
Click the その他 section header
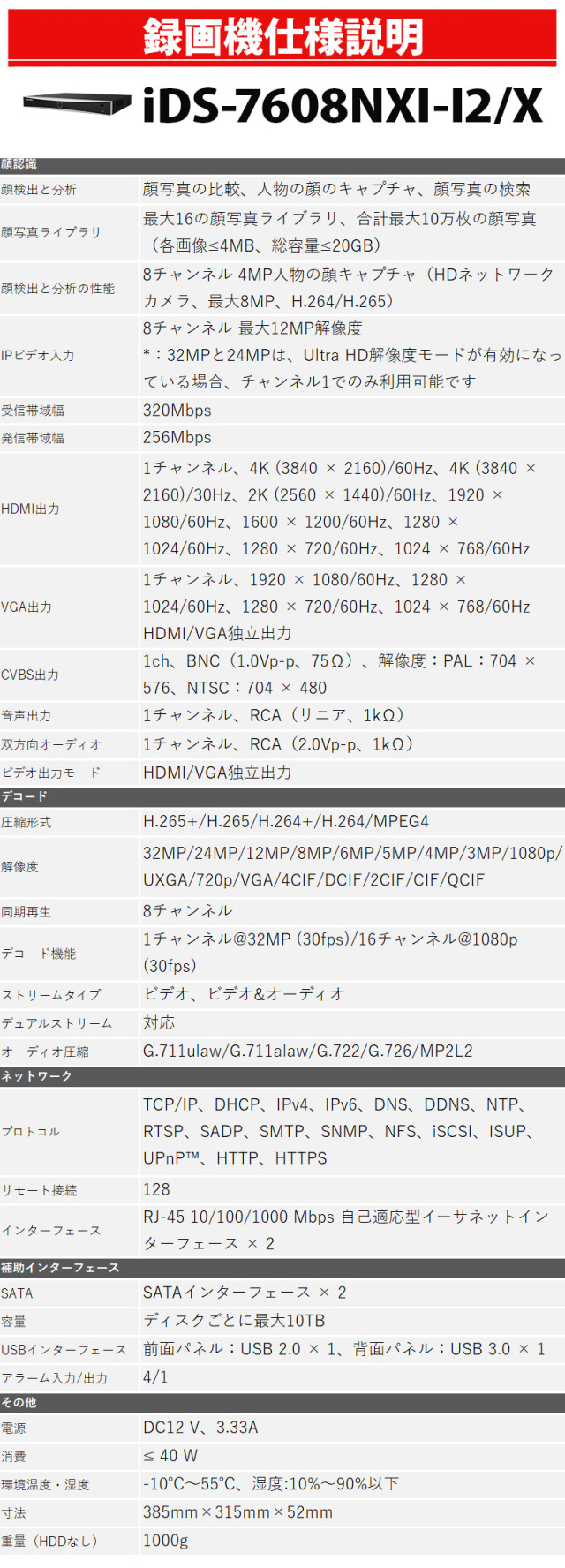click(19, 1402)
